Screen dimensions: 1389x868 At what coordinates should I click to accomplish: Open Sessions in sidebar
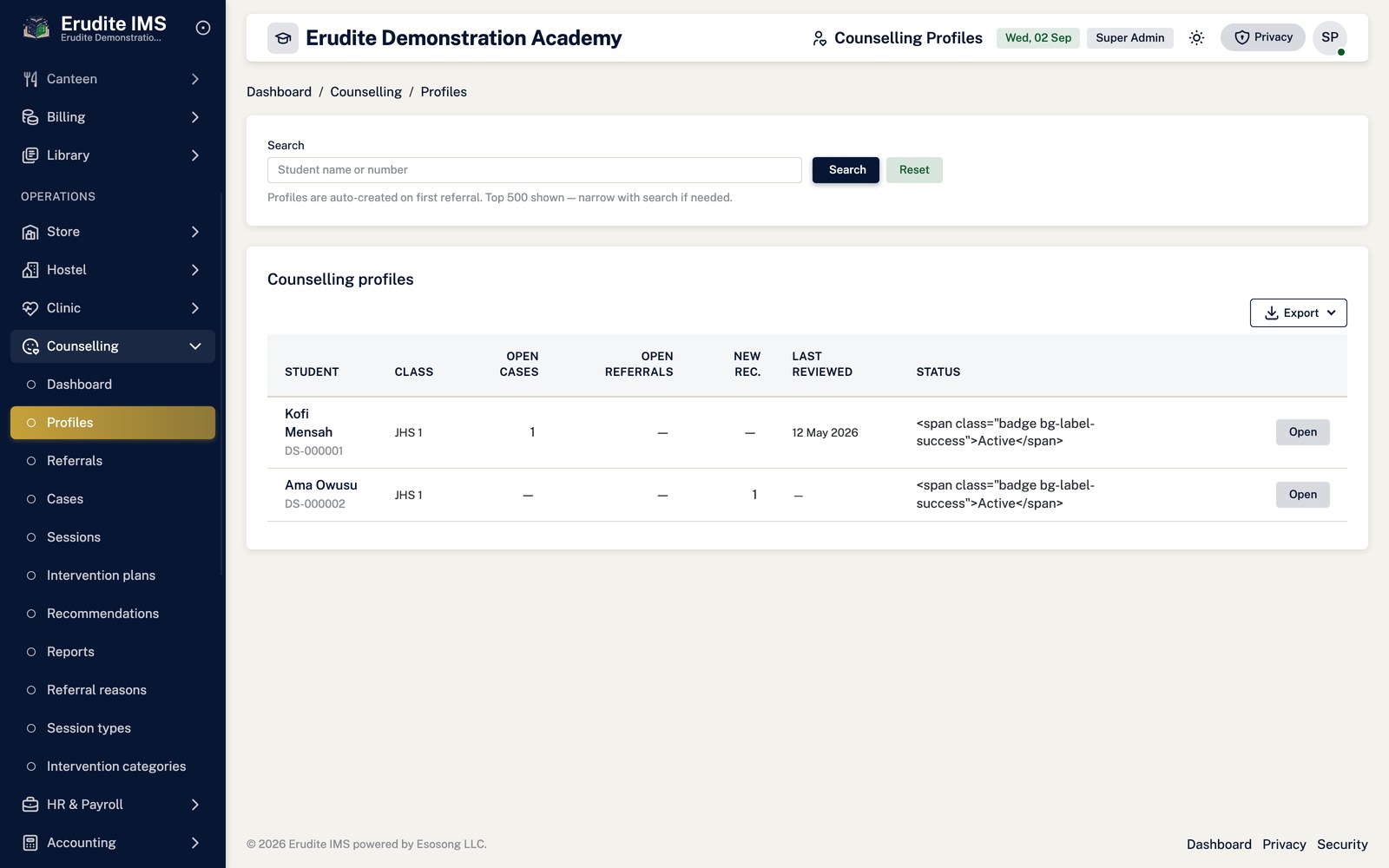pos(113,537)
